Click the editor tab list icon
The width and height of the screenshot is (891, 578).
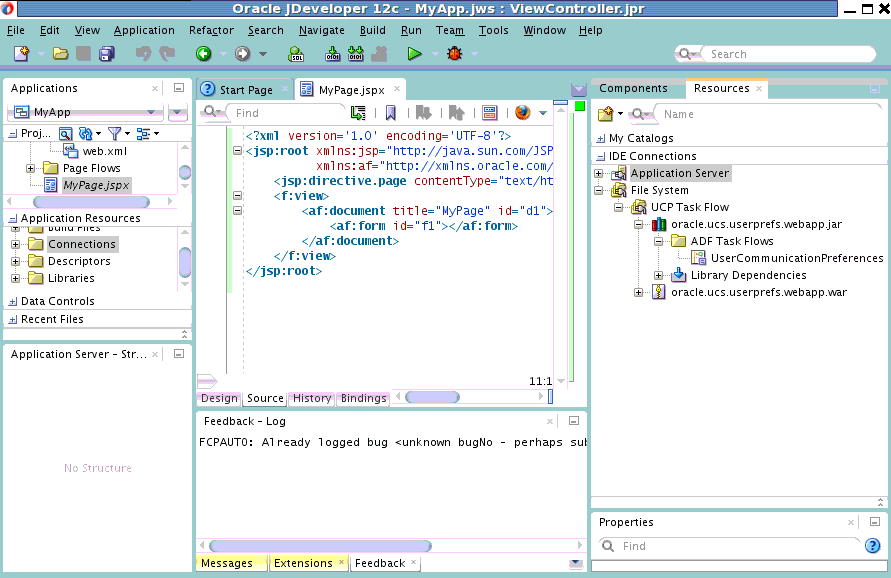578,90
